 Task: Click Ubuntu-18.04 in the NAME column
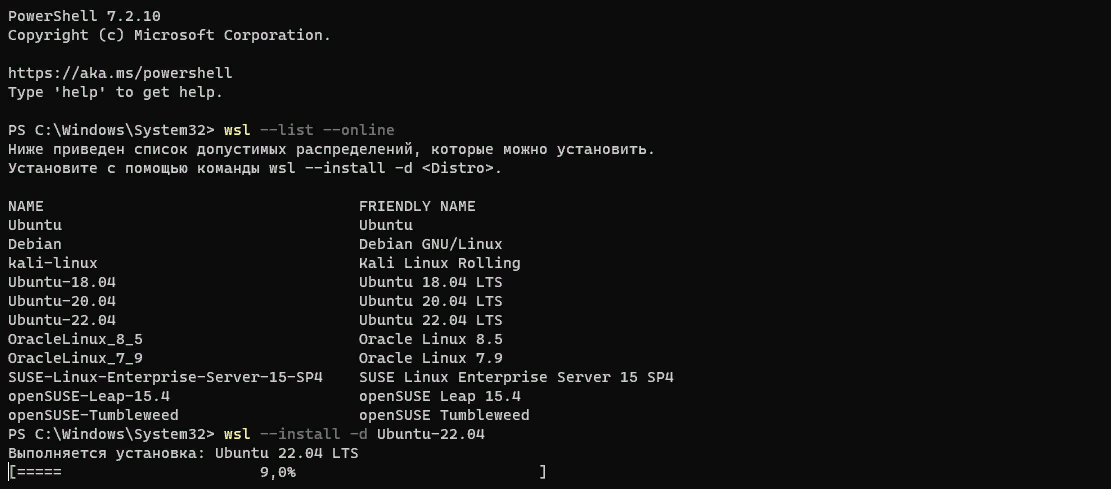click(62, 282)
